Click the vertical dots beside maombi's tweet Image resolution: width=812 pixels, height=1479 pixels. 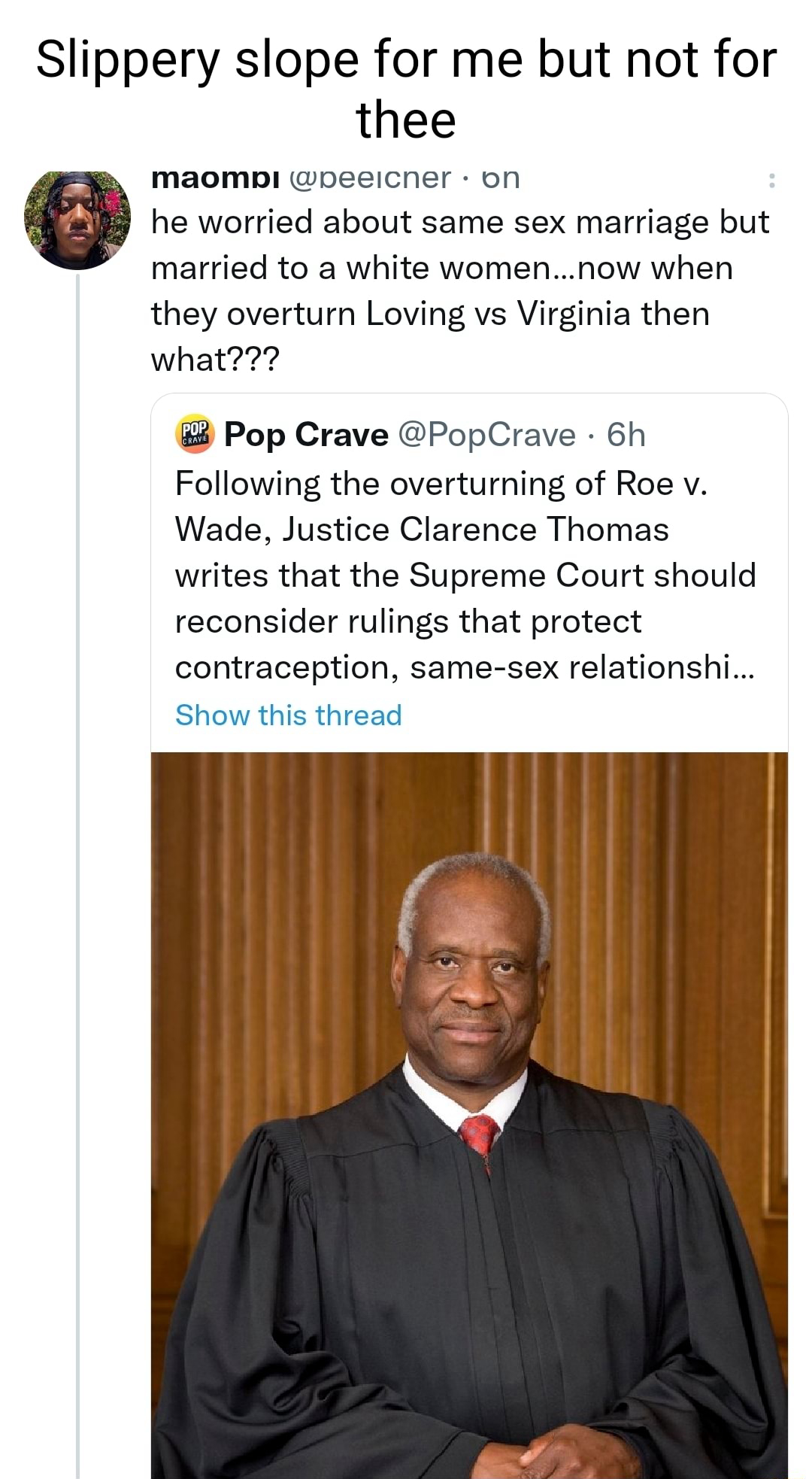pos(771,178)
